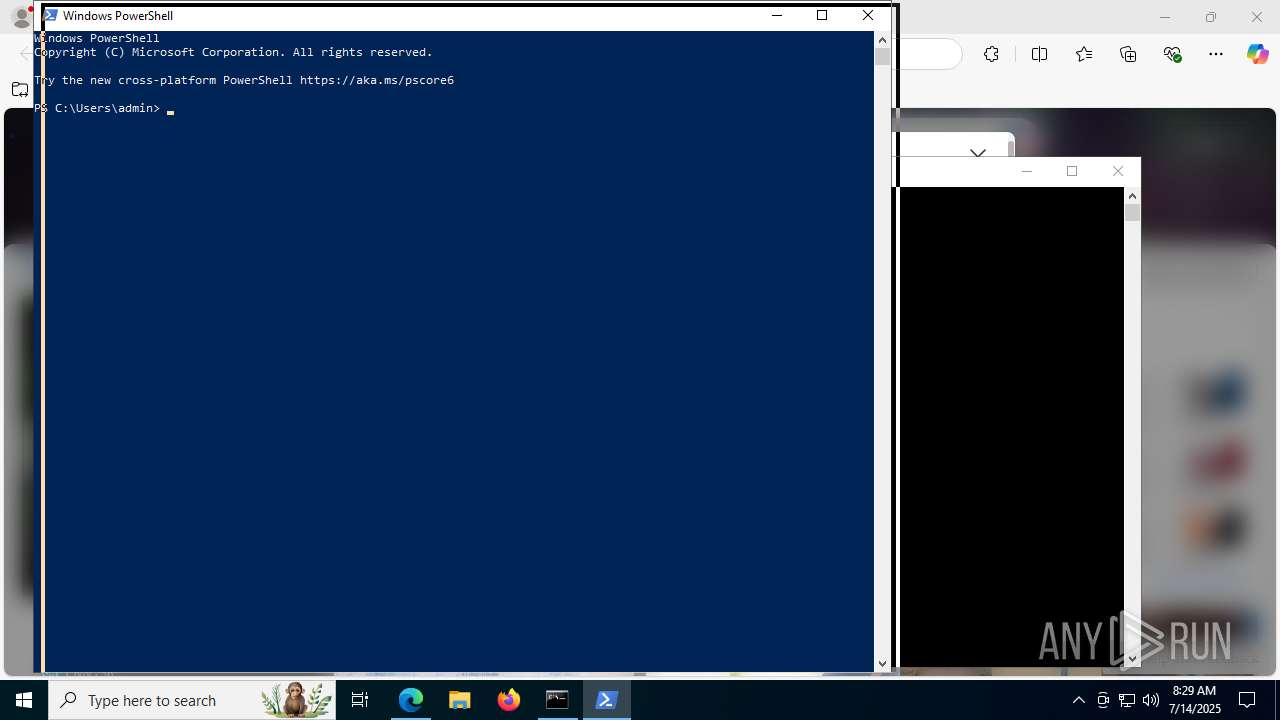
Task: Close the Windows PowerShell window
Action: [x=868, y=15]
